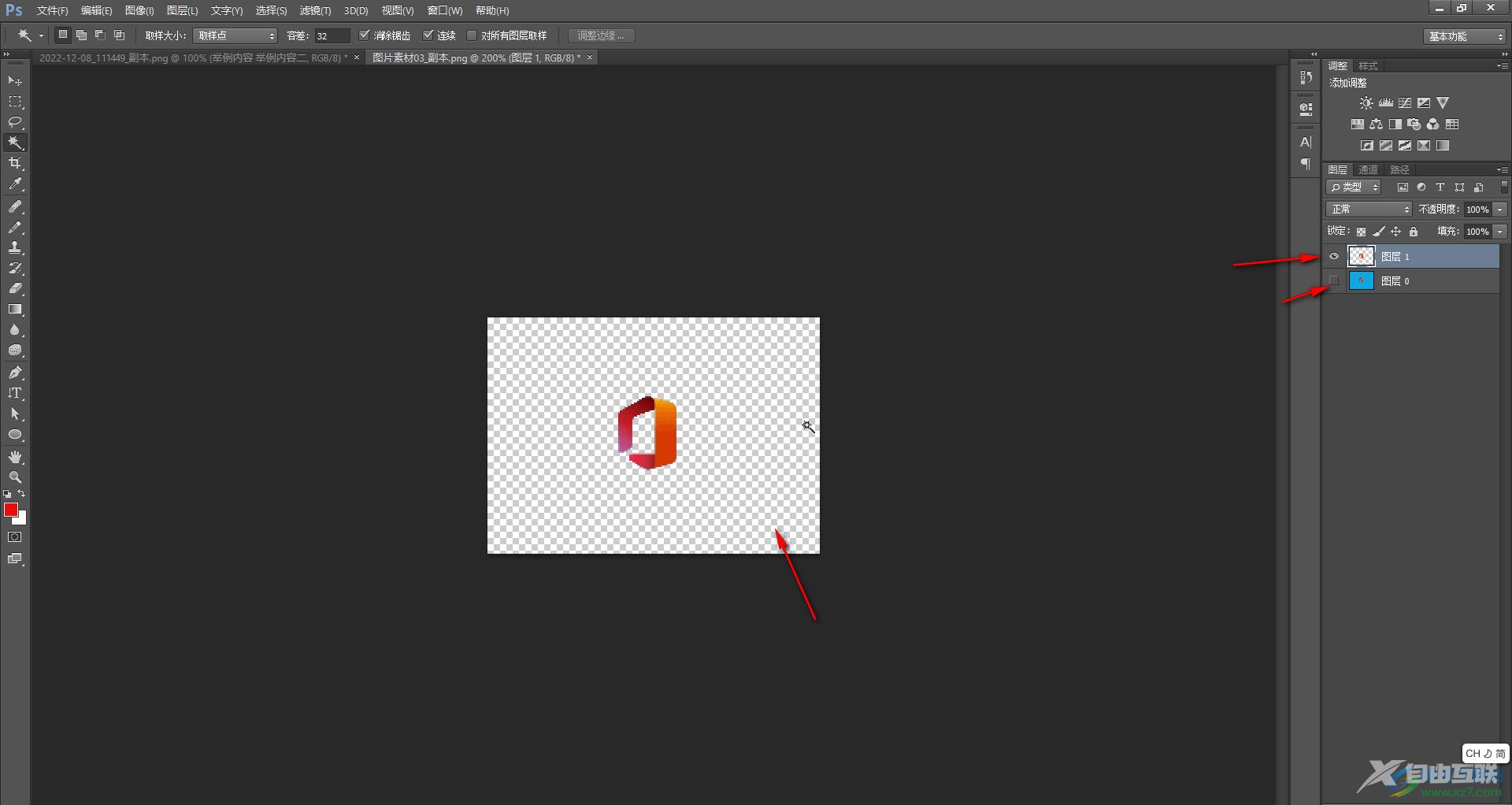Add a Curves adjustment
Viewport: 1512px width, 805px height.
point(1405,103)
